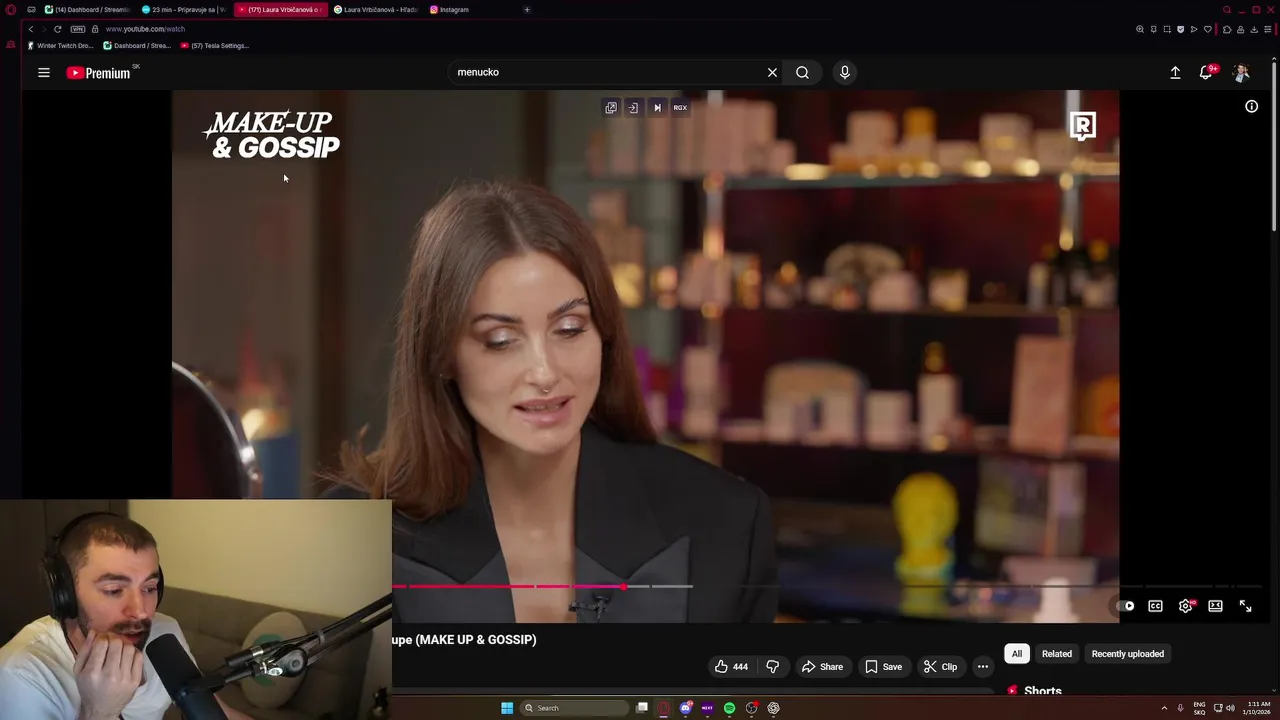Switch to the Google Laura Vrbičanová tab
The width and height of the screenshot is (1280, 720).
pos(376,10)
